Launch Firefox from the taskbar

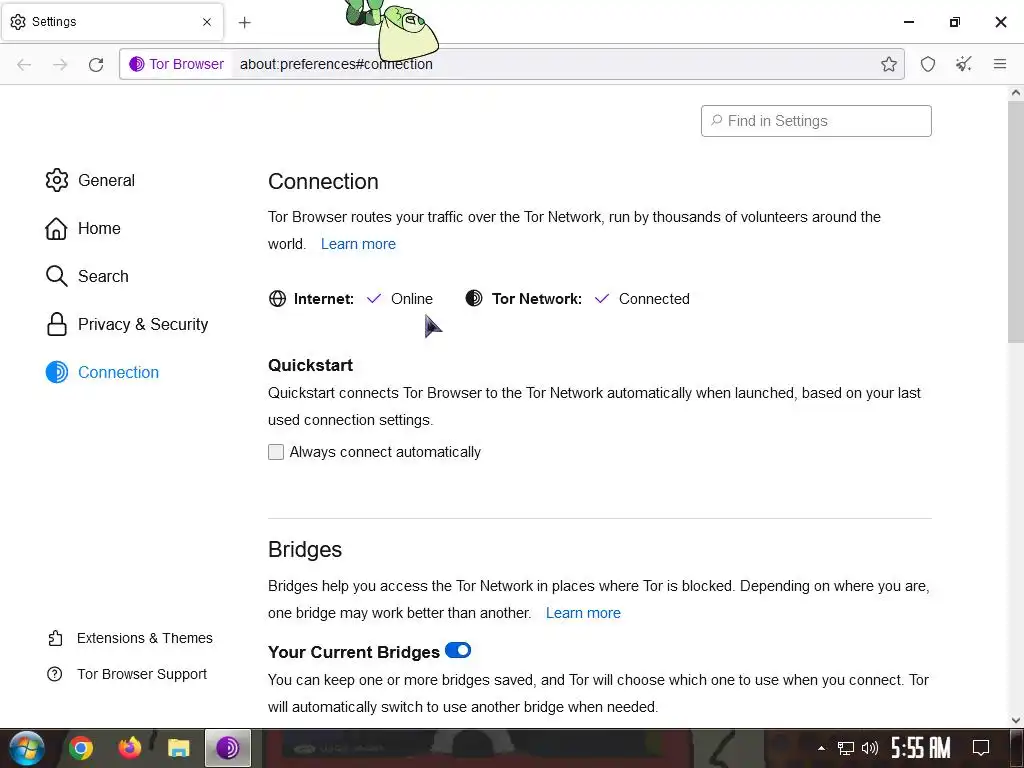pos(130,748)
